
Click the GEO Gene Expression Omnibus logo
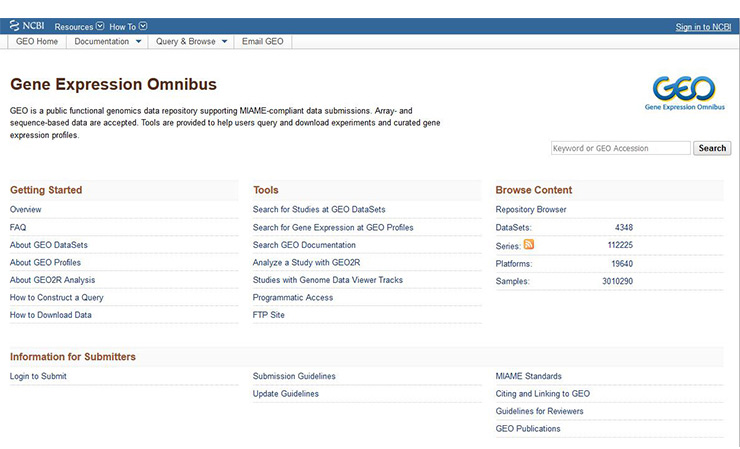click(x=684, y=93)
